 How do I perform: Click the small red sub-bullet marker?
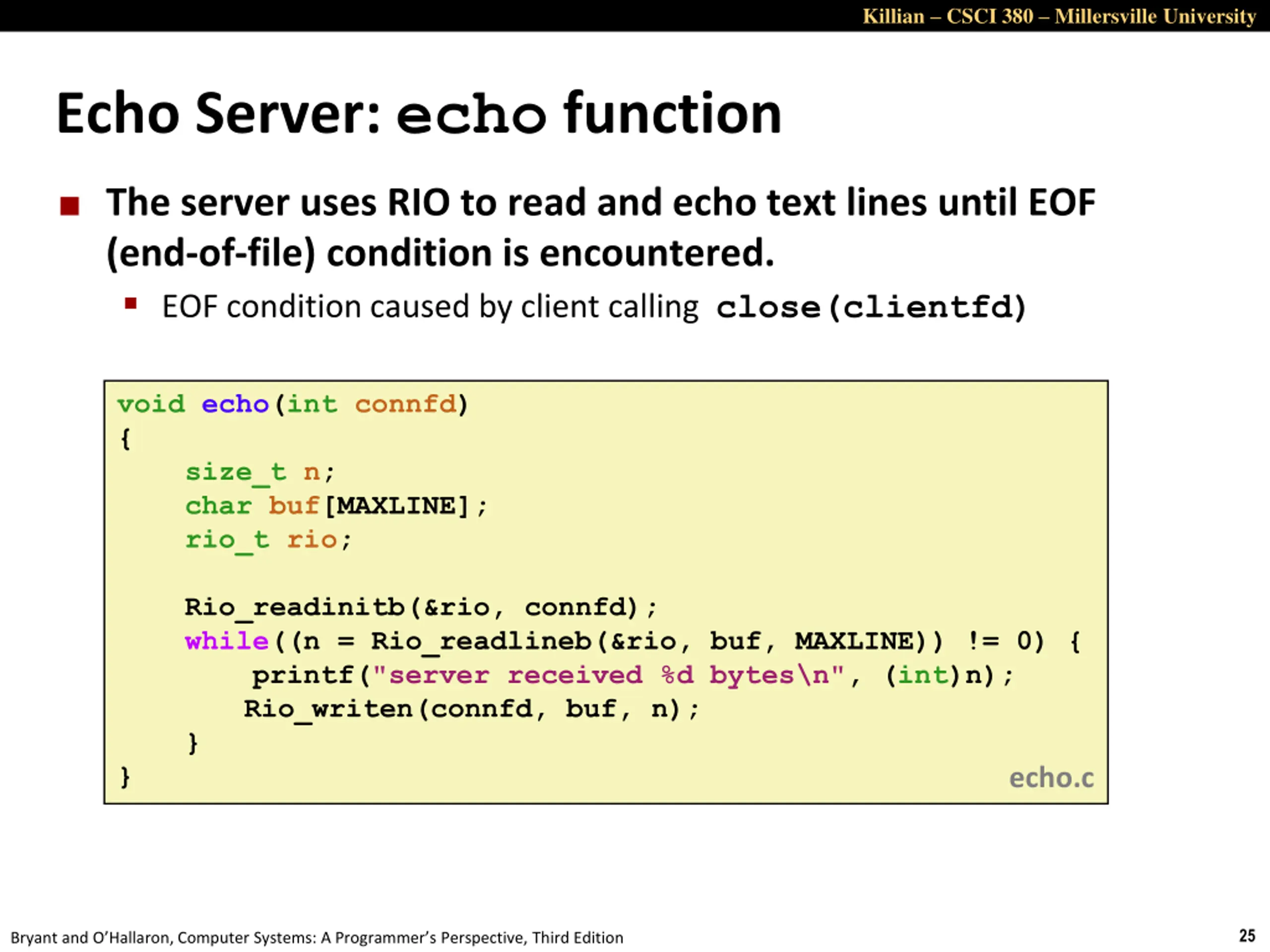click(x=131, y=303)
